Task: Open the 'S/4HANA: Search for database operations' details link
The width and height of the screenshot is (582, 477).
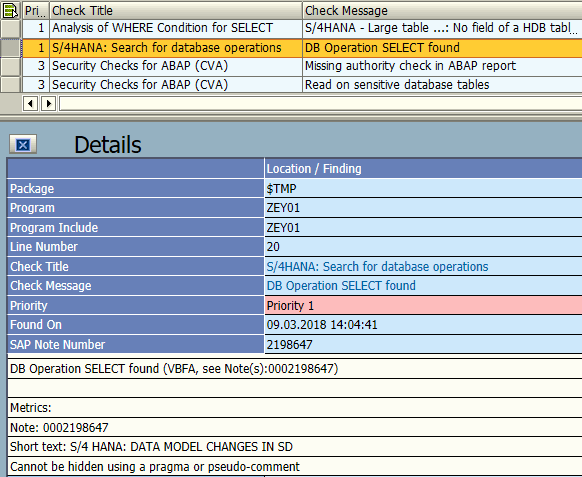Action: tap(377, 267)
